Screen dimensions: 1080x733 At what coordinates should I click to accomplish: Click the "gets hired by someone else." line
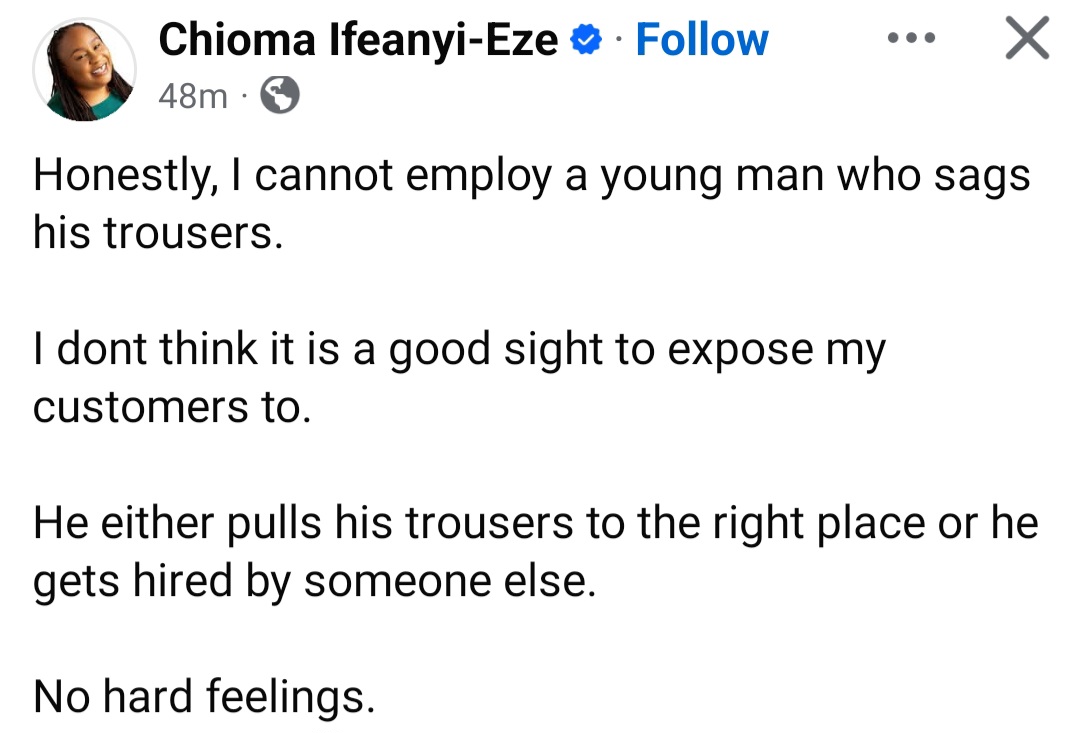click(315, 581)
